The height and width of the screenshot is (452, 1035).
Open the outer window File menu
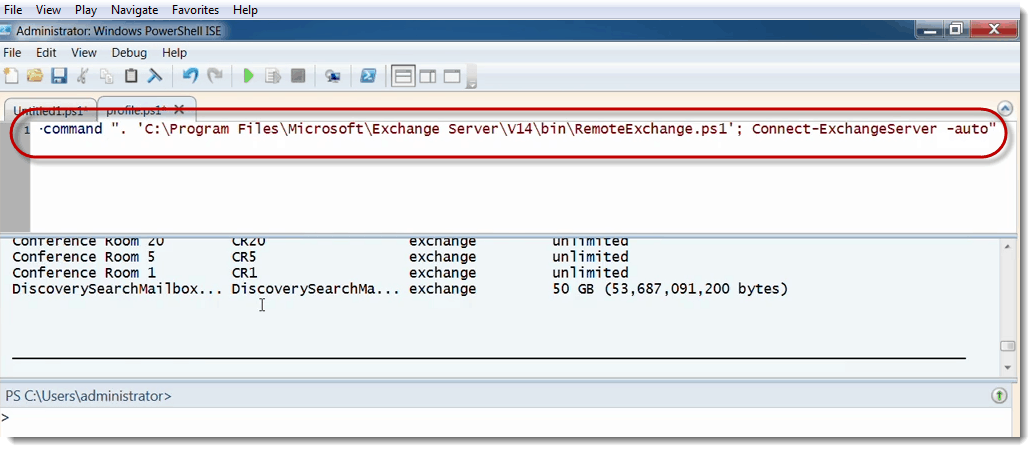click(x=13, y=10)
